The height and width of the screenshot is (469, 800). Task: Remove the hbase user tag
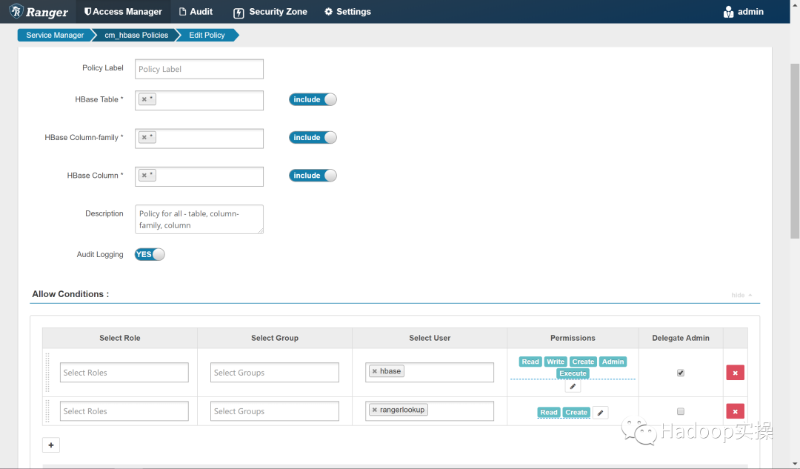(x=374, y=371)
